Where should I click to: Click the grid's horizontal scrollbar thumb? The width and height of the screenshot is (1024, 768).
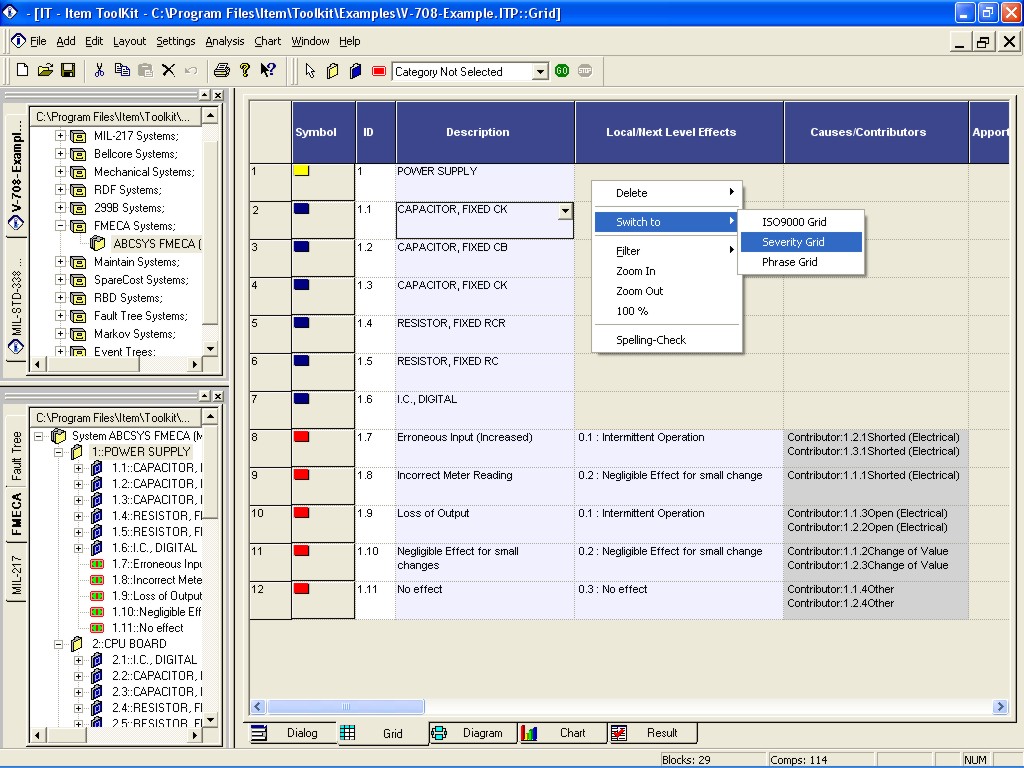coord(346,707)
